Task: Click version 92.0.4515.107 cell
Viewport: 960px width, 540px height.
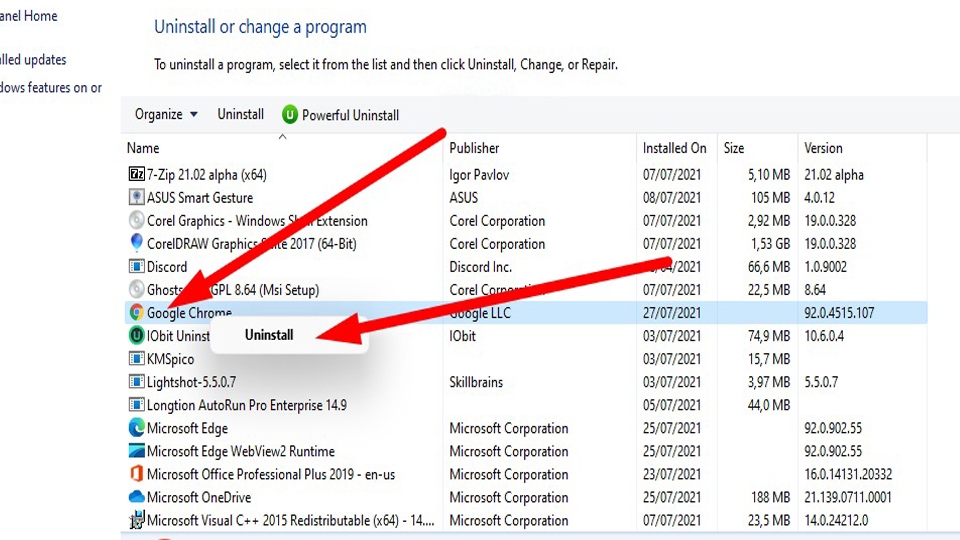Action: 839,313
